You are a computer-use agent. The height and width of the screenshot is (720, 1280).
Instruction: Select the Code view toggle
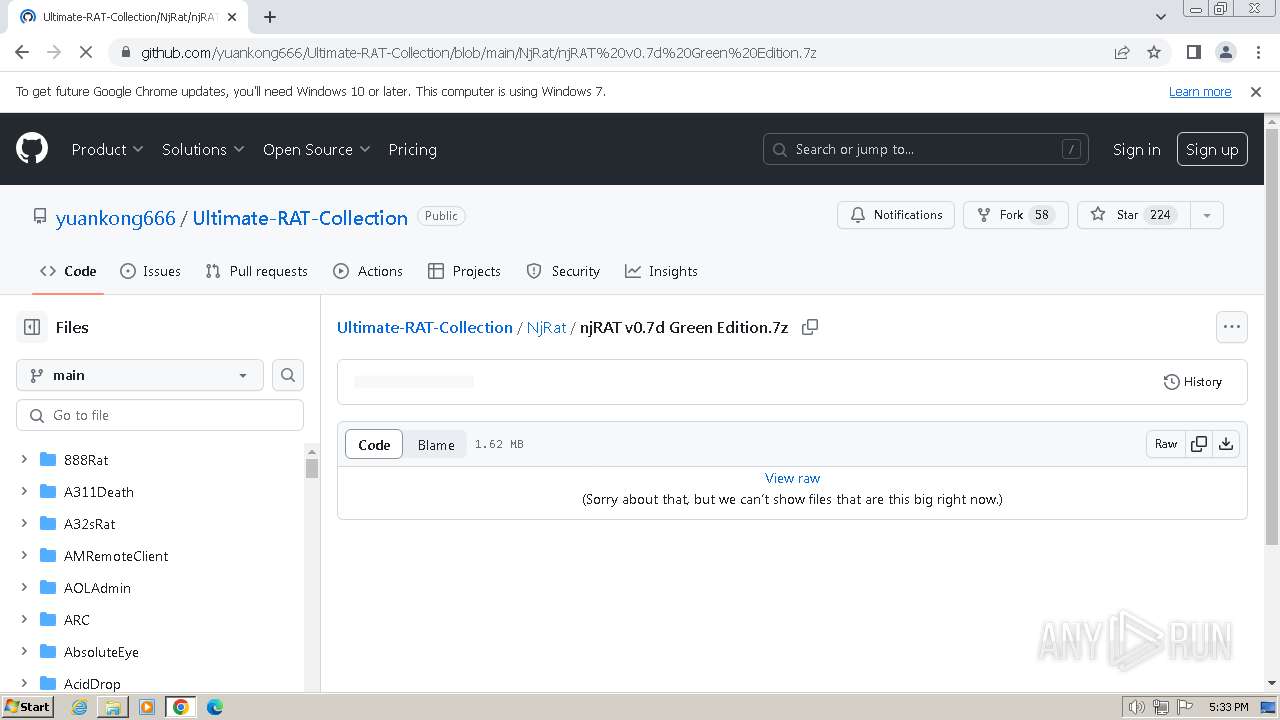pyautogui.click(x=374, y=445)
